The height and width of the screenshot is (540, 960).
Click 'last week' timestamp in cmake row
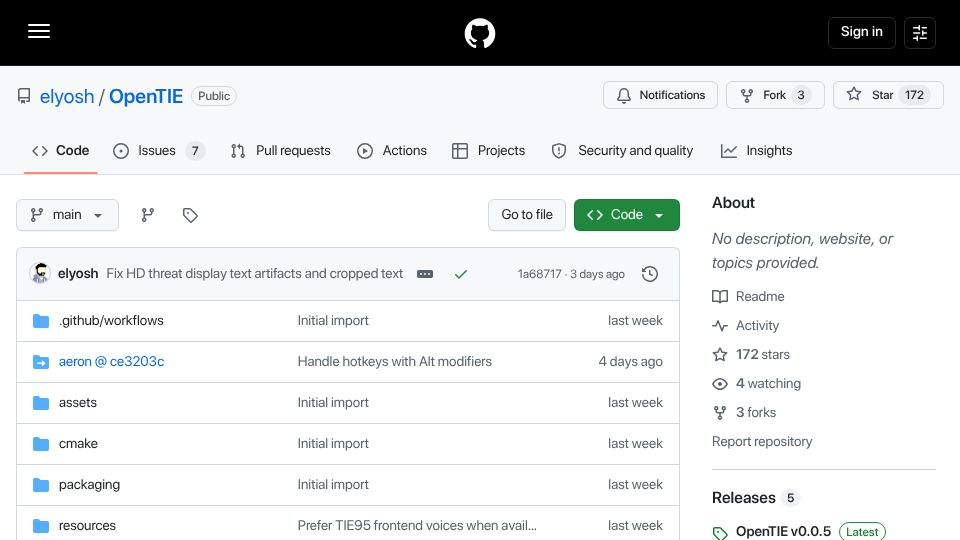coord(635,443)
